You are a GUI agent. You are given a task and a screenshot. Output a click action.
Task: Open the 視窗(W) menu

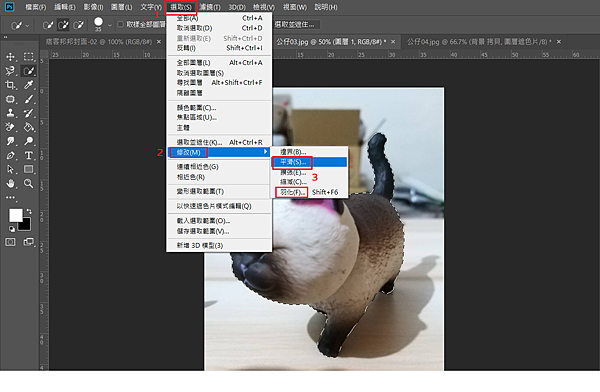[x=295, y=7]
